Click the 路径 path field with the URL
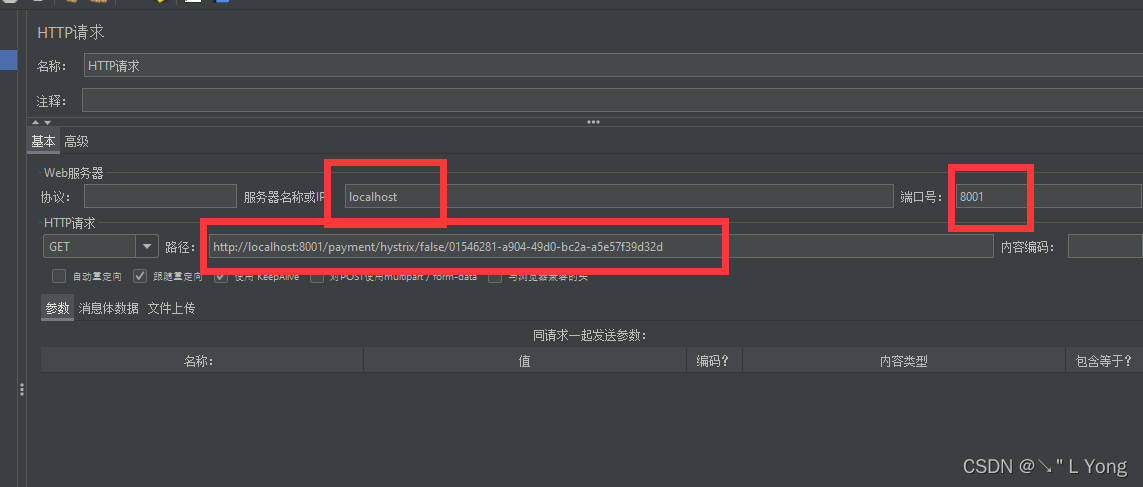 point(601,246)
